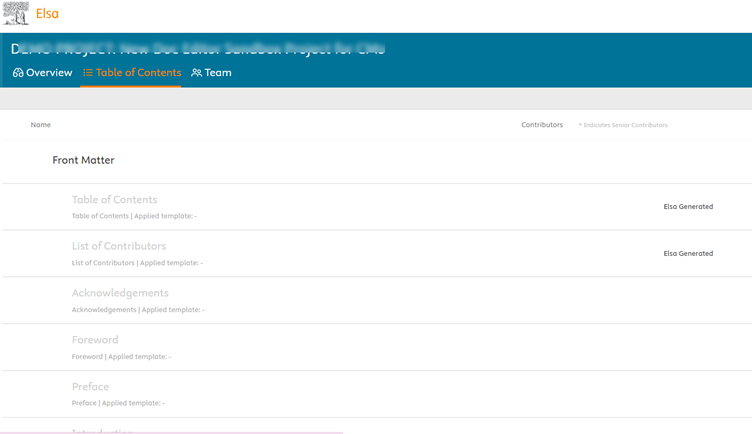Open the List of Contributors entry title
This screenshot has width=752, height=434.
(x=119, y=246)
